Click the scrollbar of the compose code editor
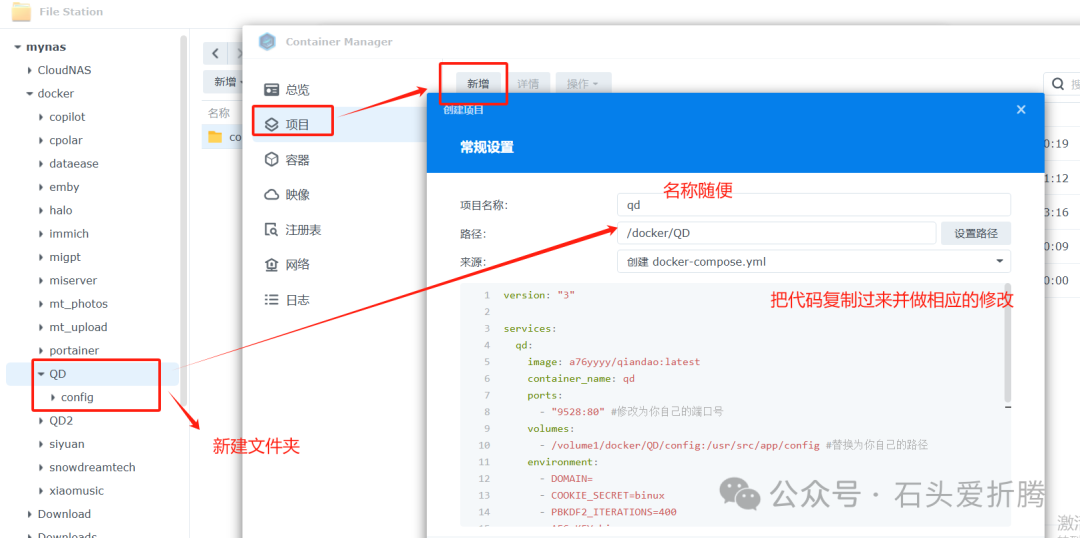This screenshot has height=538, width=1080. click(1008, 342)
